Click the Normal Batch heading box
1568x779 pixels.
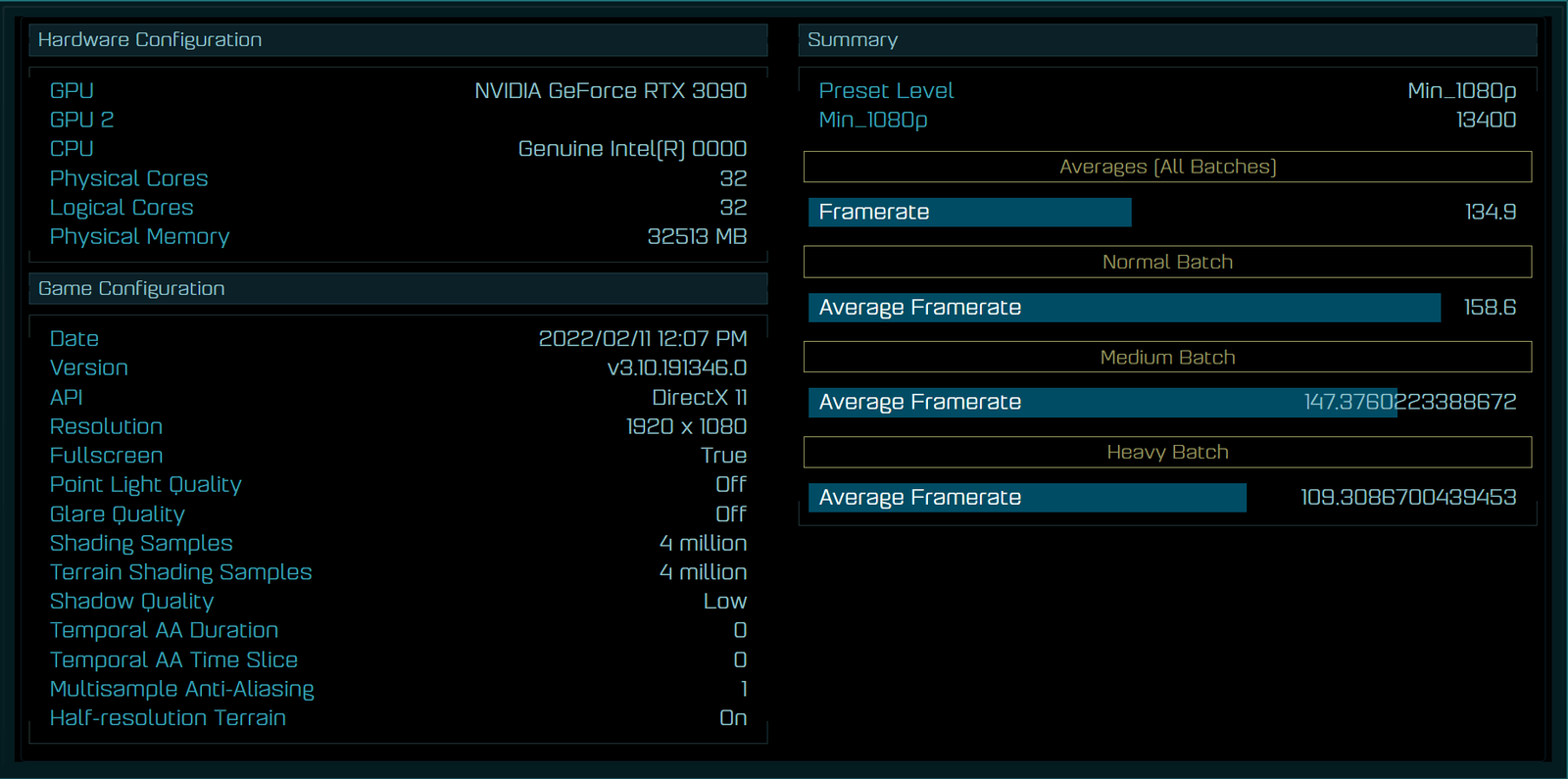(1167, 263)
